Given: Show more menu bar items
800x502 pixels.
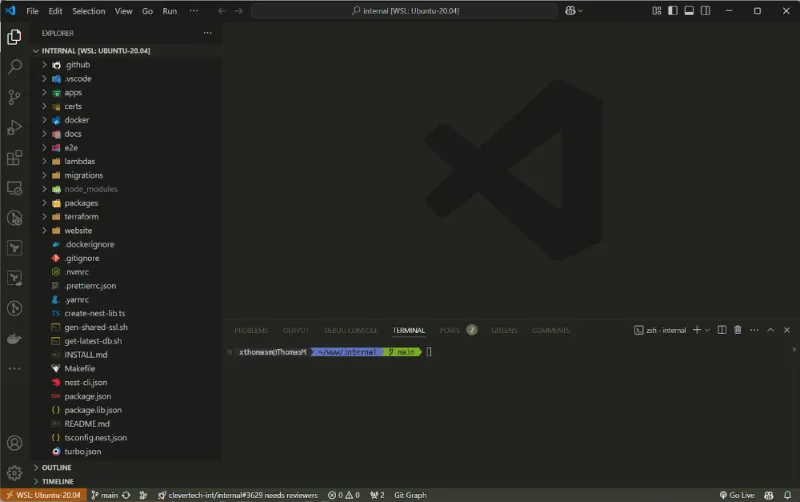Looking at the screenshot, I should coord(193,11).
